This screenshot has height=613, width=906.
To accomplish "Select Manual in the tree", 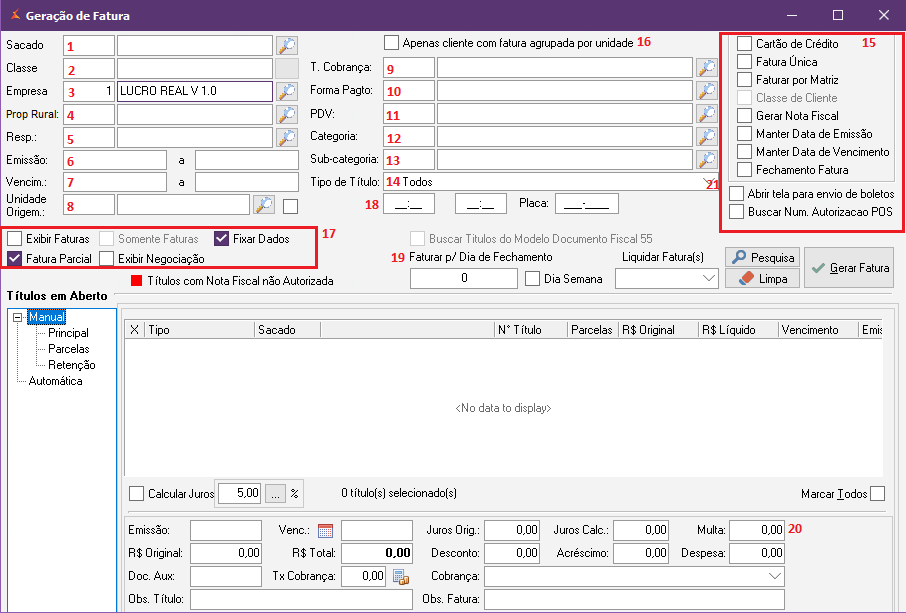I will [x=47, y=317].
